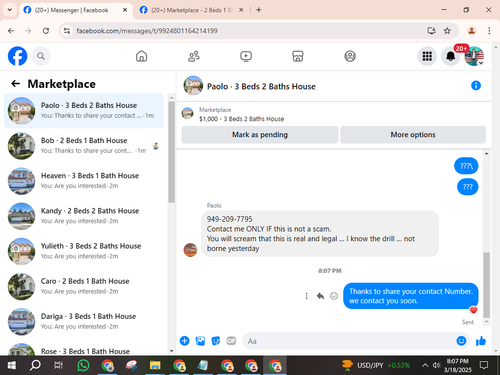The image size is (500, 375).
Task: Select the Yulieth 3 Beds 2 Baths conversation
Action: click(x=84, y=251)
